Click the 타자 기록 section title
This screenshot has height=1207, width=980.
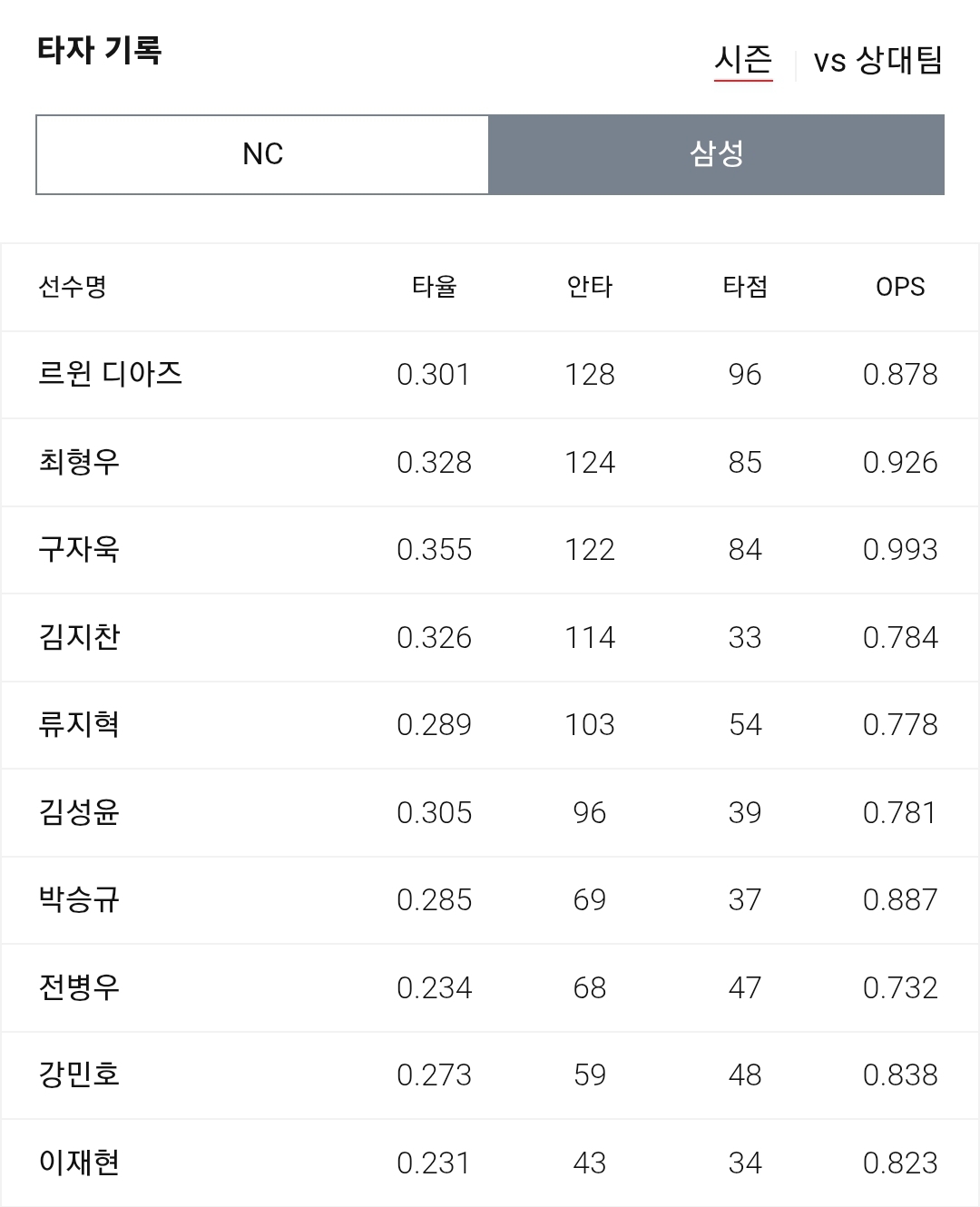click(100, 50)
